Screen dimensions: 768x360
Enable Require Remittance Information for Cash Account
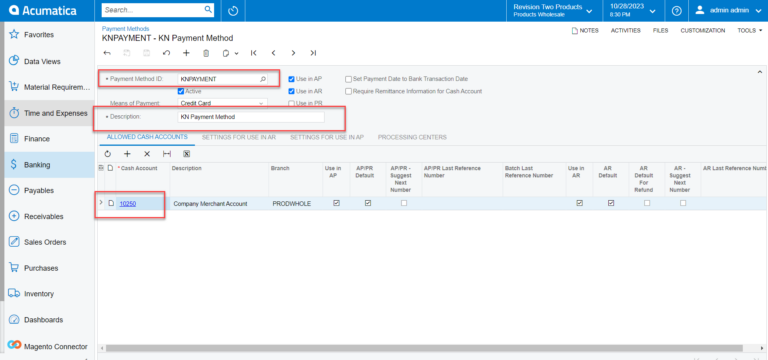coord(348,91)
